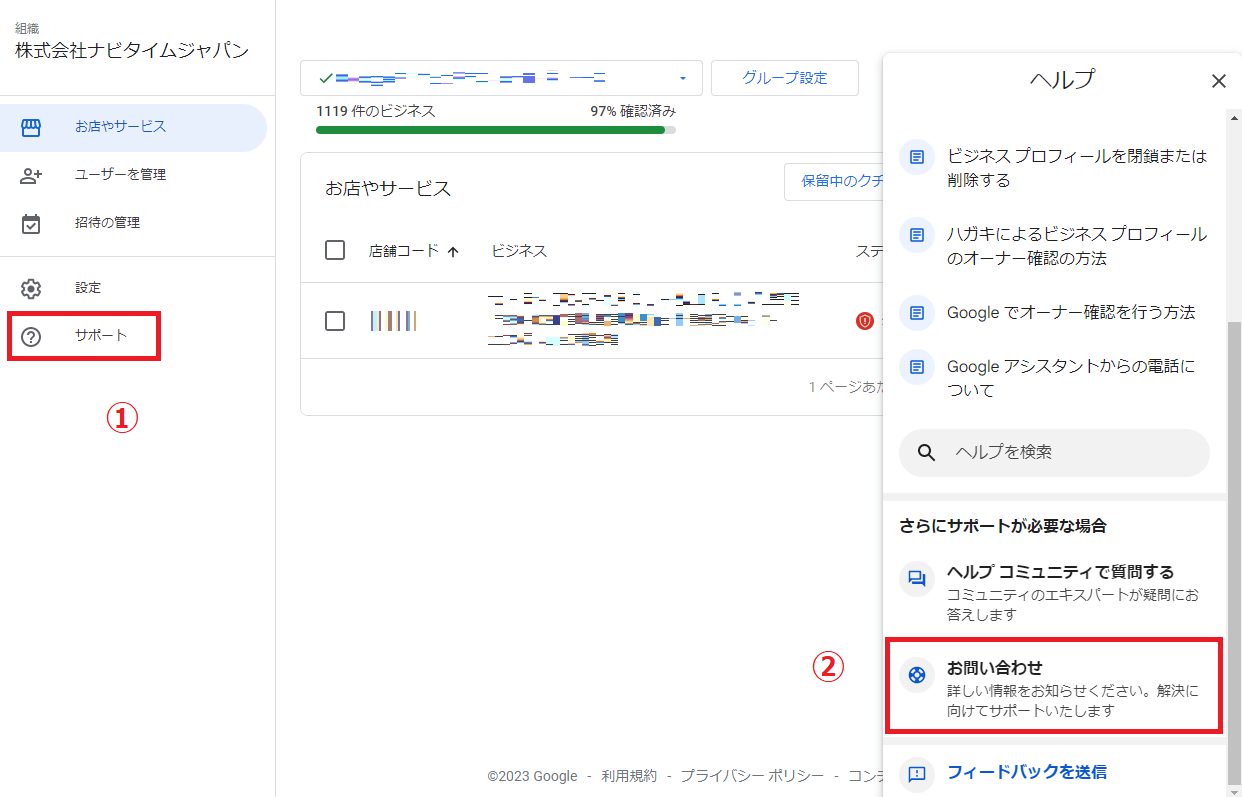Click the グループ設定 button

coord(785,78)
